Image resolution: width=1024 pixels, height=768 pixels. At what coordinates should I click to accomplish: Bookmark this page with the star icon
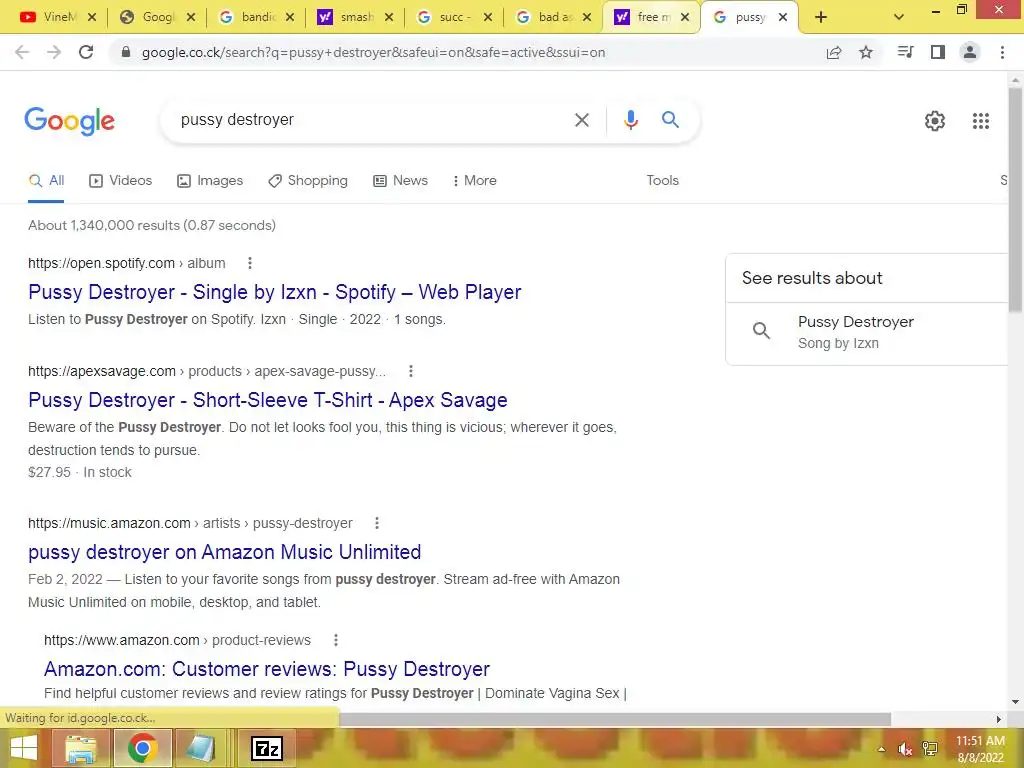coord(866,52)
